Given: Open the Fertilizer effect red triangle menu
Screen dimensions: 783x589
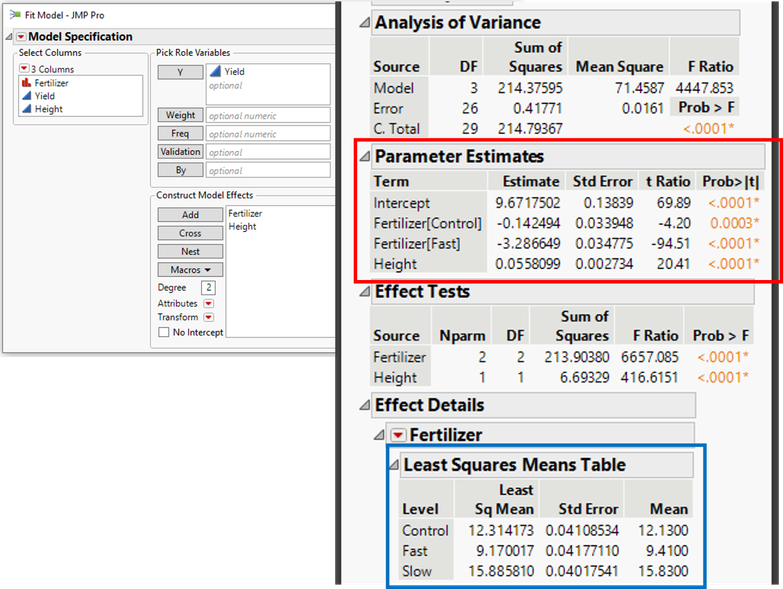Looking at the screenshot, I should 398,435.
